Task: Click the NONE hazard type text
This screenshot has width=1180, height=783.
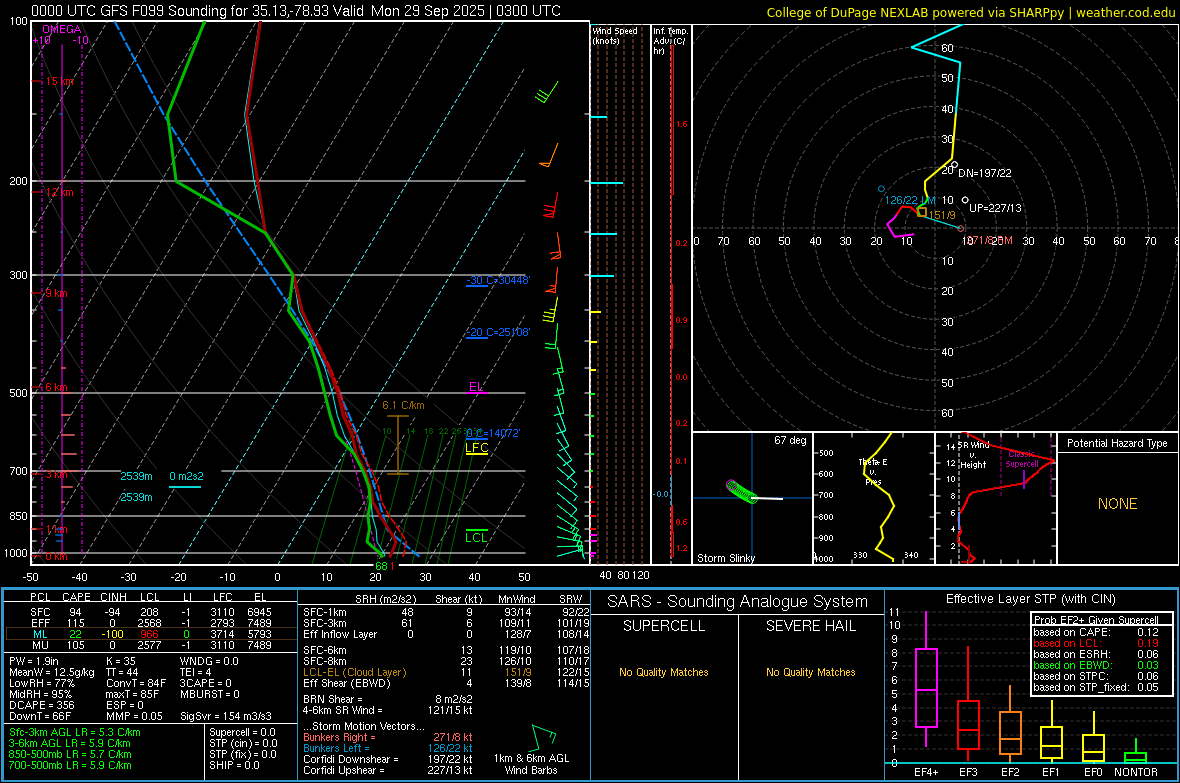Action: point(1118,504)
